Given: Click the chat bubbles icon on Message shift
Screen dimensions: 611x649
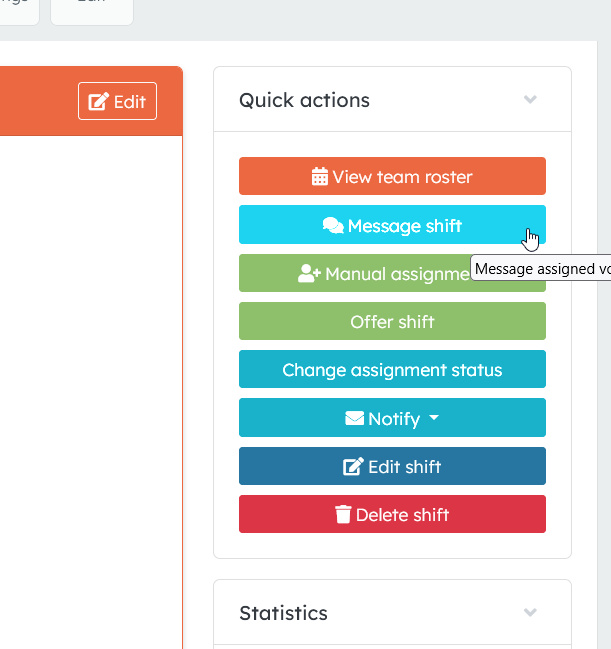Looking at the screenshot, I should pos(333,226).
